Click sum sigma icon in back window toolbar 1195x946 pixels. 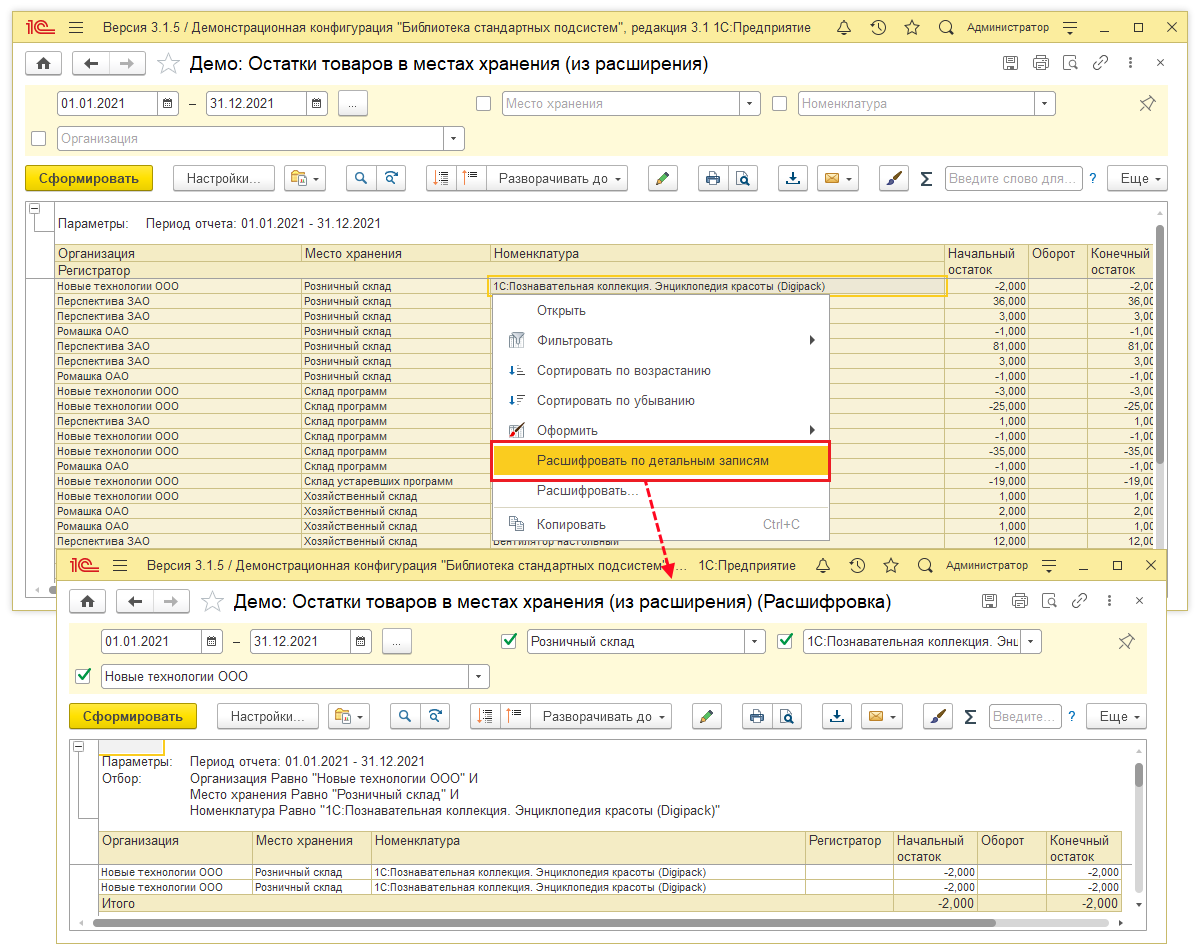(x=926, y=178)
